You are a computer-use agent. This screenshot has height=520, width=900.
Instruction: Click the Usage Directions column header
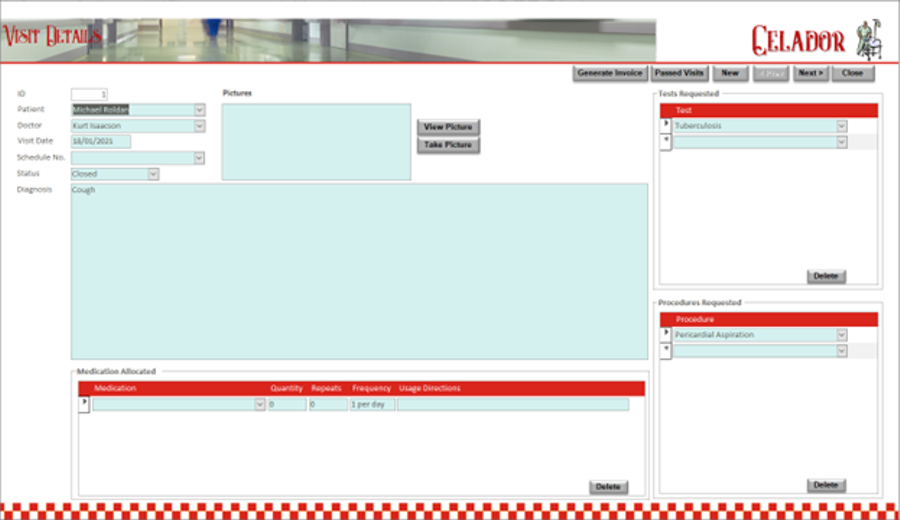click(x=429, y=388)
